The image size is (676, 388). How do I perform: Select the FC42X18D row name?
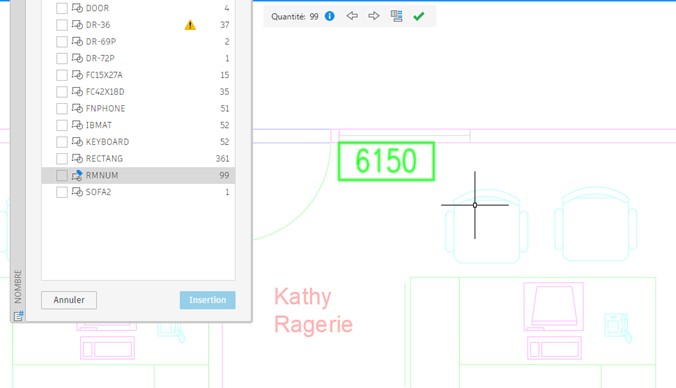point(105,92)
